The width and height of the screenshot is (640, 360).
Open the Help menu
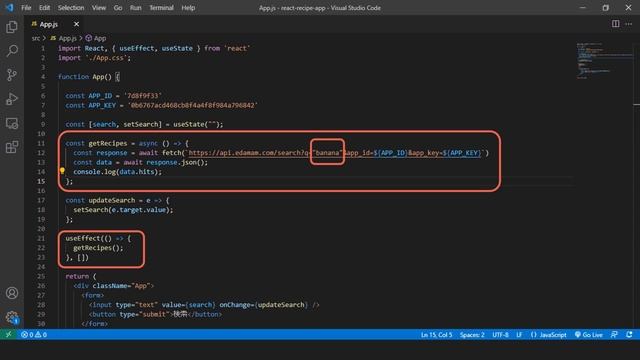click(188, 8)
